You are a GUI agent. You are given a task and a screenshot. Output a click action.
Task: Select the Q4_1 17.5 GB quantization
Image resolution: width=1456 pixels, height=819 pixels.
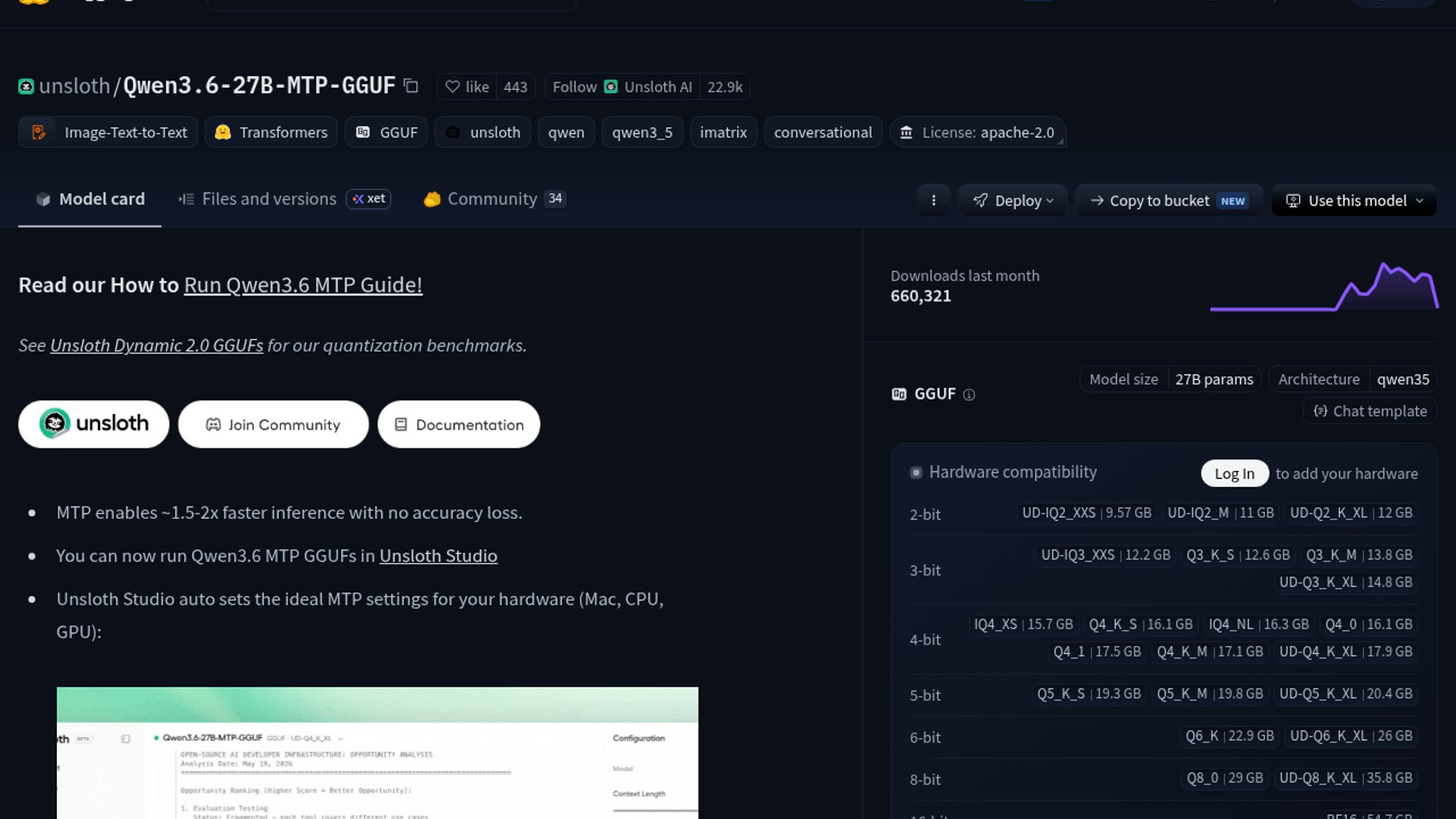(x=1097, y=651)
